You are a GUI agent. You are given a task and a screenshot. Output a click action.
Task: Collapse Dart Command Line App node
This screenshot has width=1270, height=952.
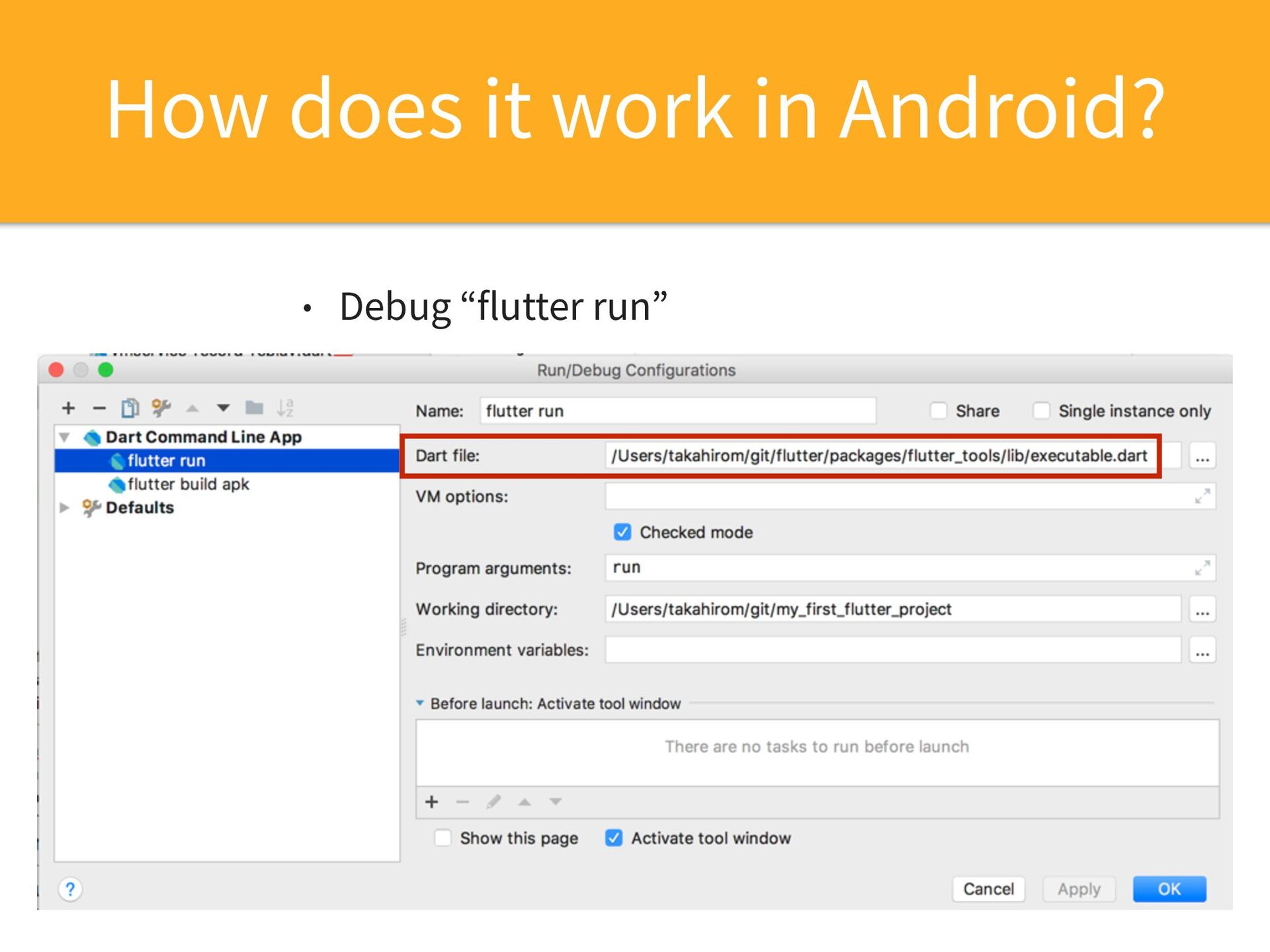coord(65,437)
